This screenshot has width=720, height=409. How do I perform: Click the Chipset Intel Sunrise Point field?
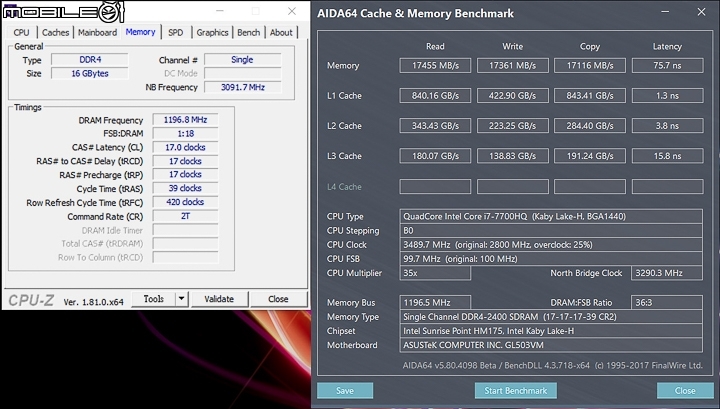tap(551, 331)
